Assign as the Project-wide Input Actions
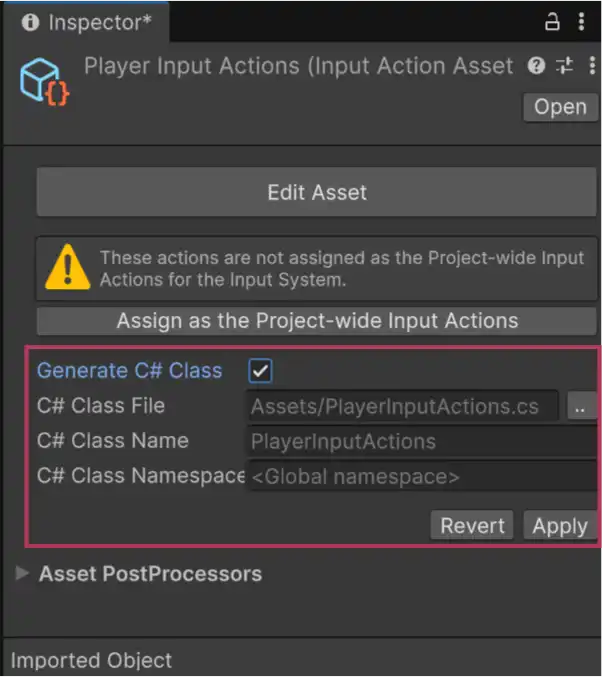 coord(317,321)
